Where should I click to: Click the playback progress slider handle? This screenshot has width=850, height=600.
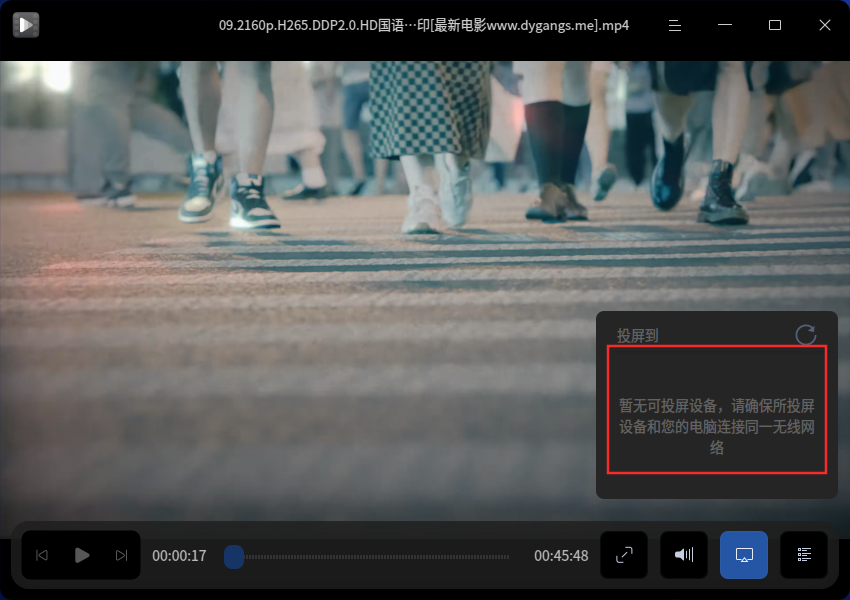click(x=234, y=557)
